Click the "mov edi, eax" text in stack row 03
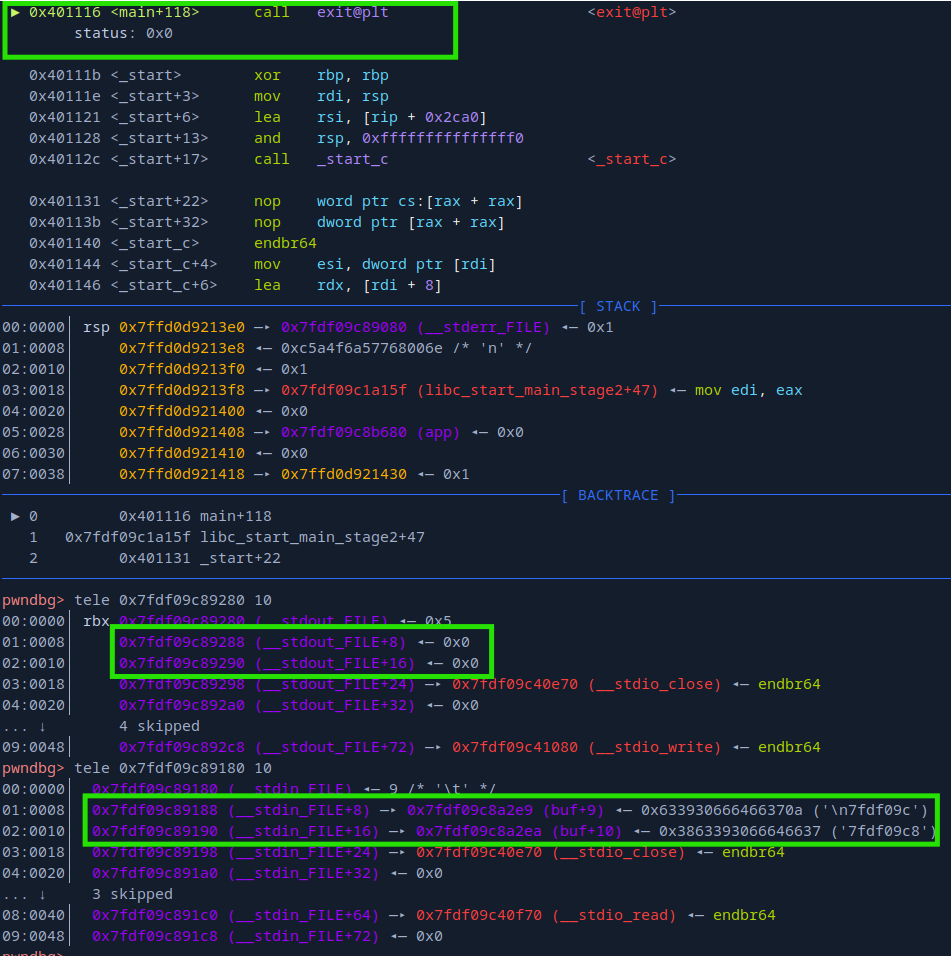951x956 pixels. point(748,390)
